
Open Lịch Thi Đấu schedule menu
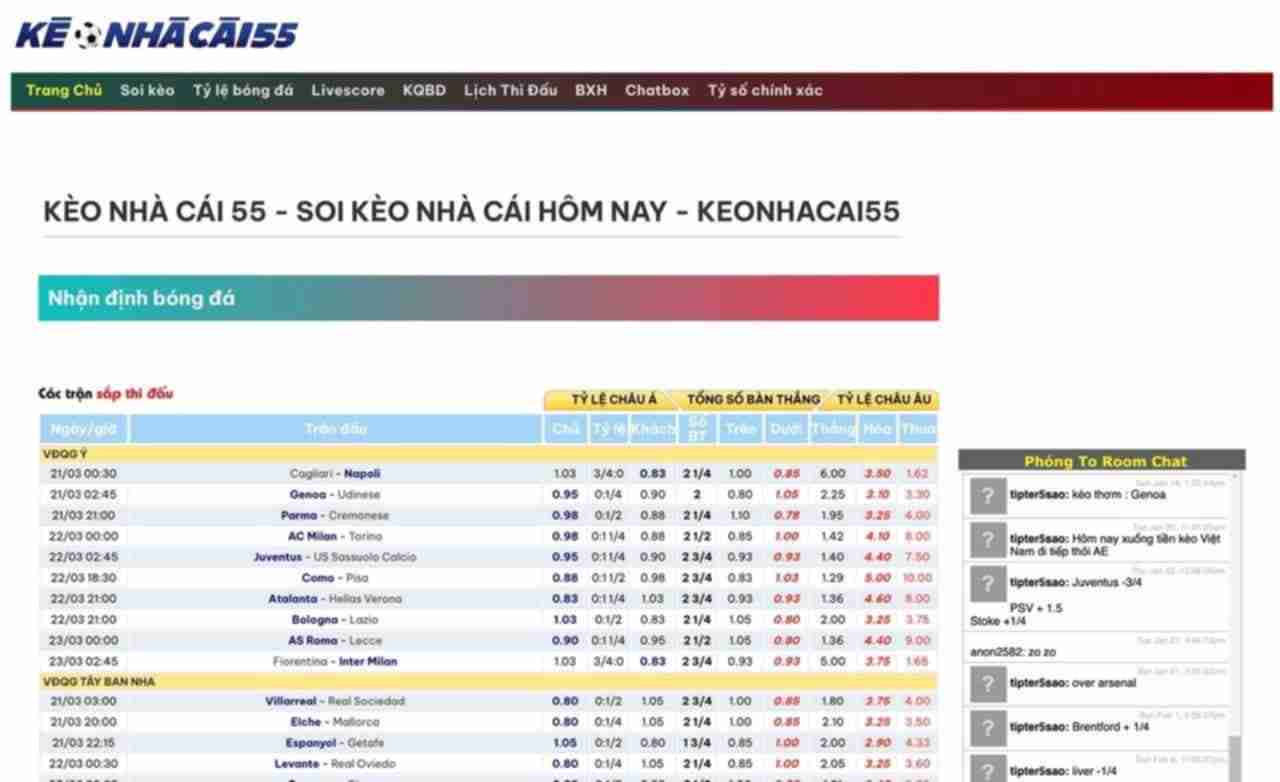coord(510,90)
